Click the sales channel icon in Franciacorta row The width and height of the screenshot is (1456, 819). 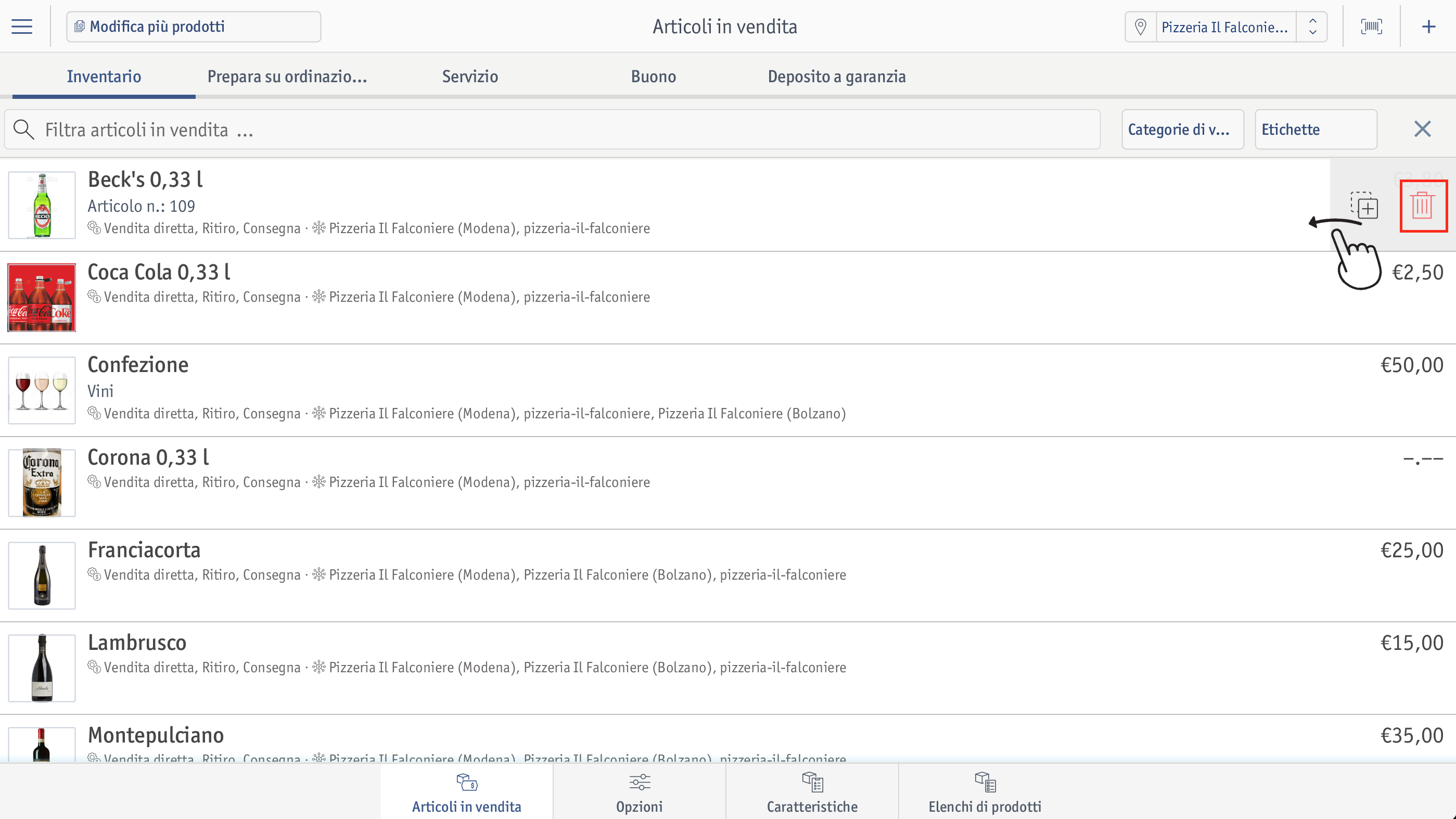(94, 574)
